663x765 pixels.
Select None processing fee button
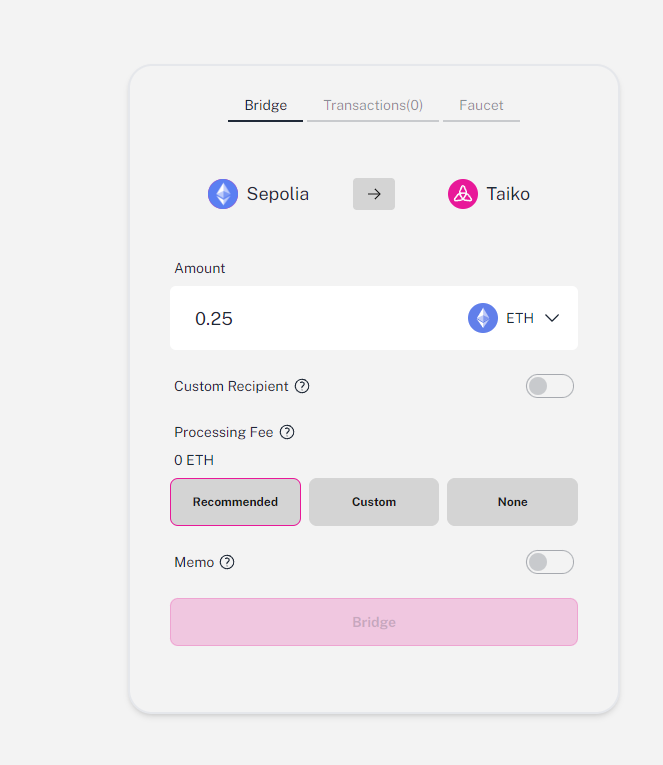click(x=512, y=502)
